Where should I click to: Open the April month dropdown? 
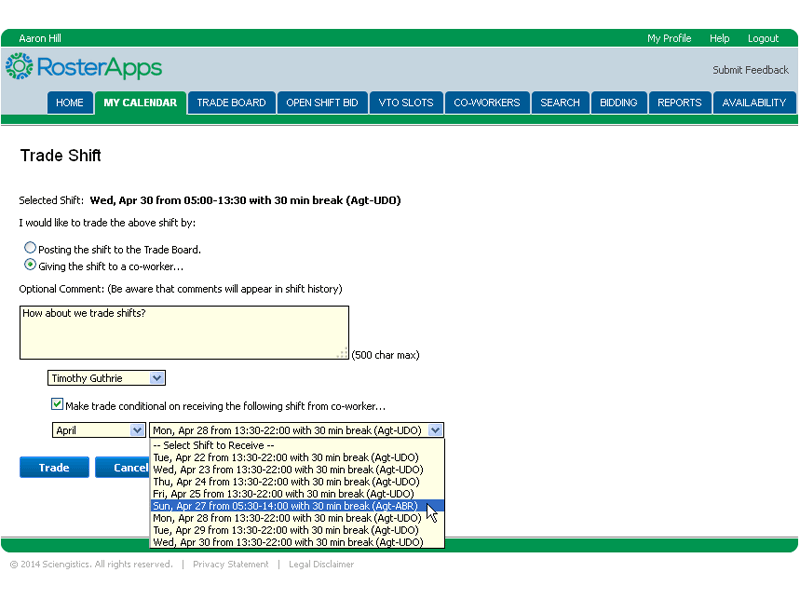point(98,430)
